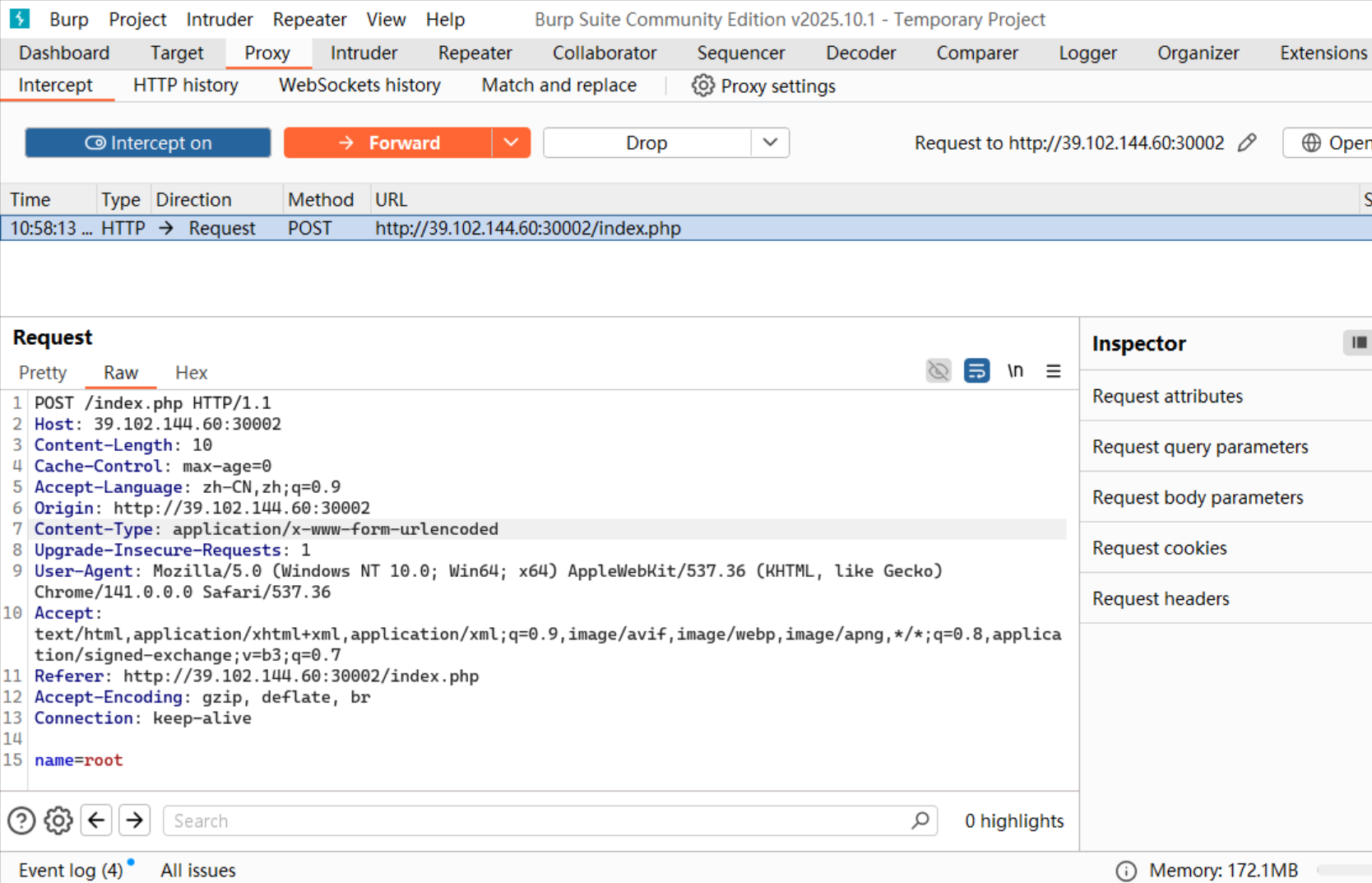1372x883 pixels.
Task: Click the memory info icon in status bar
Action: click(1126, 871)
